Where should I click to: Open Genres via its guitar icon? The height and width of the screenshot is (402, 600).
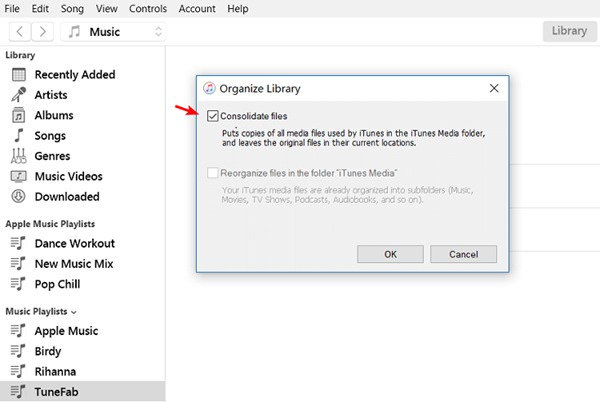pos(18,156)
